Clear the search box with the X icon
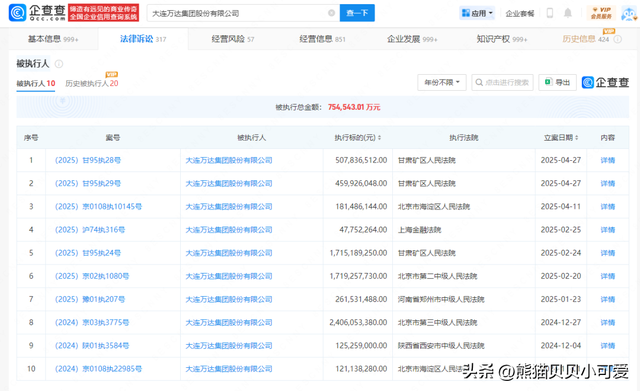The image size is (640, 391). 331,13
